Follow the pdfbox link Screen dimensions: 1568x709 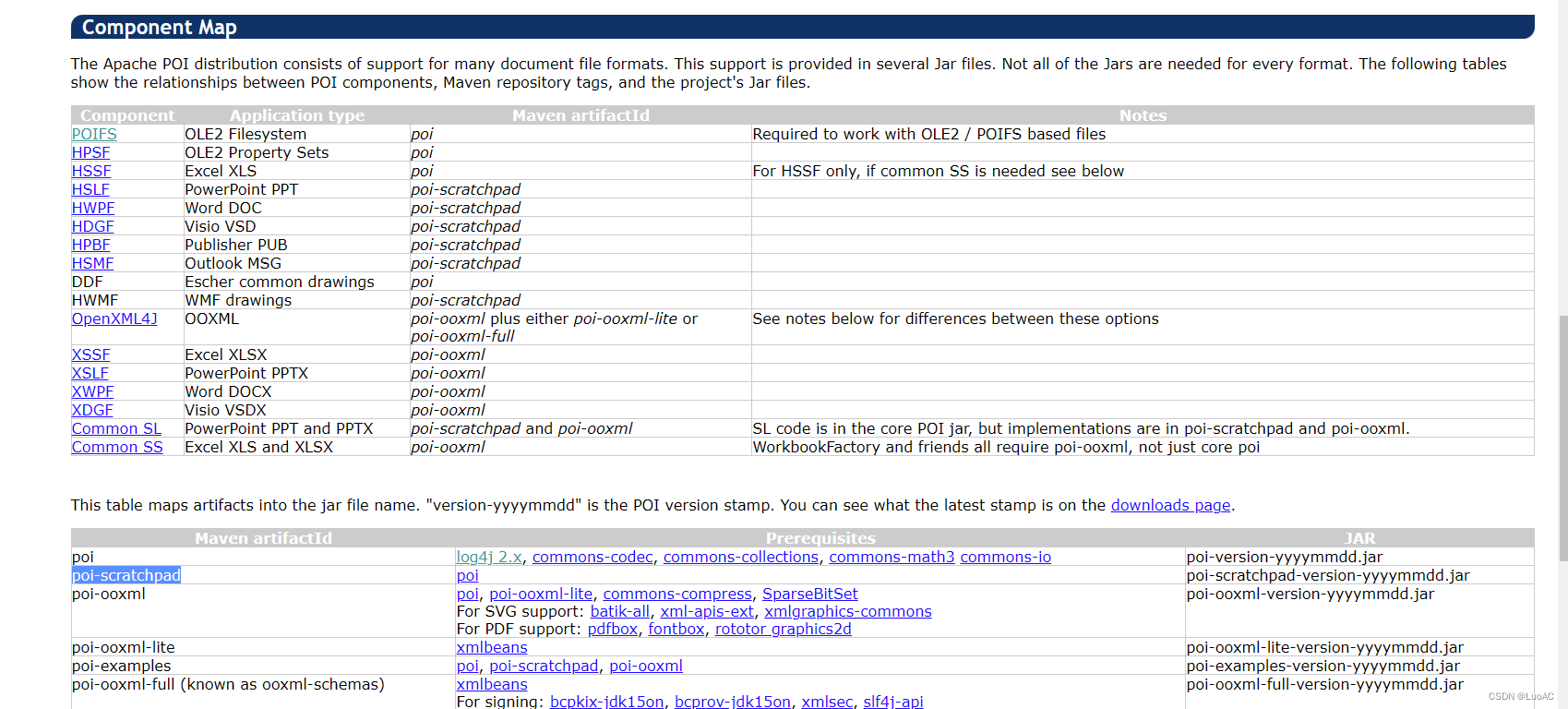click(613, 629)
